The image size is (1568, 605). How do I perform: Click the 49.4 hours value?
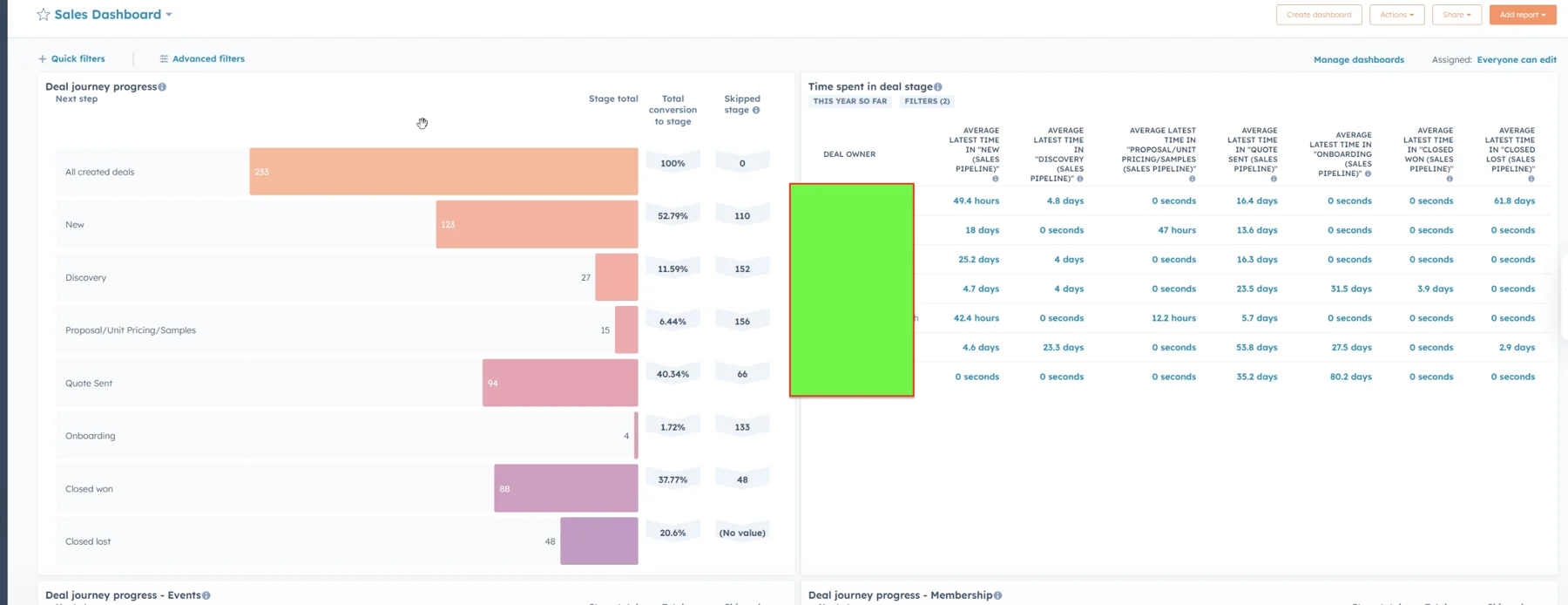tap(976, 201)
